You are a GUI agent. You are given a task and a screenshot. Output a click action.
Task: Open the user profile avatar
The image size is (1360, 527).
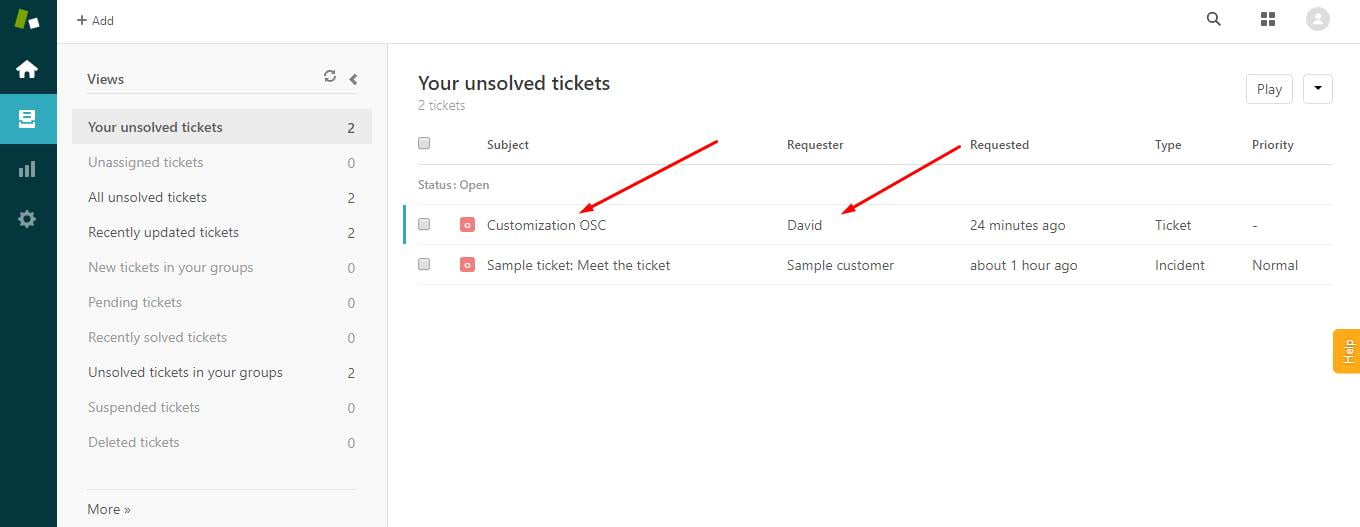tap(1318, 19)
